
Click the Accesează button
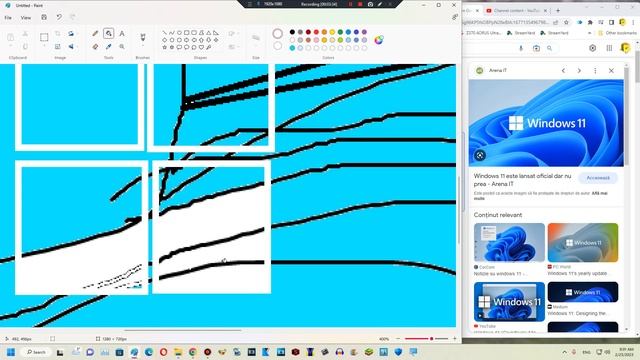click(598, 178)
